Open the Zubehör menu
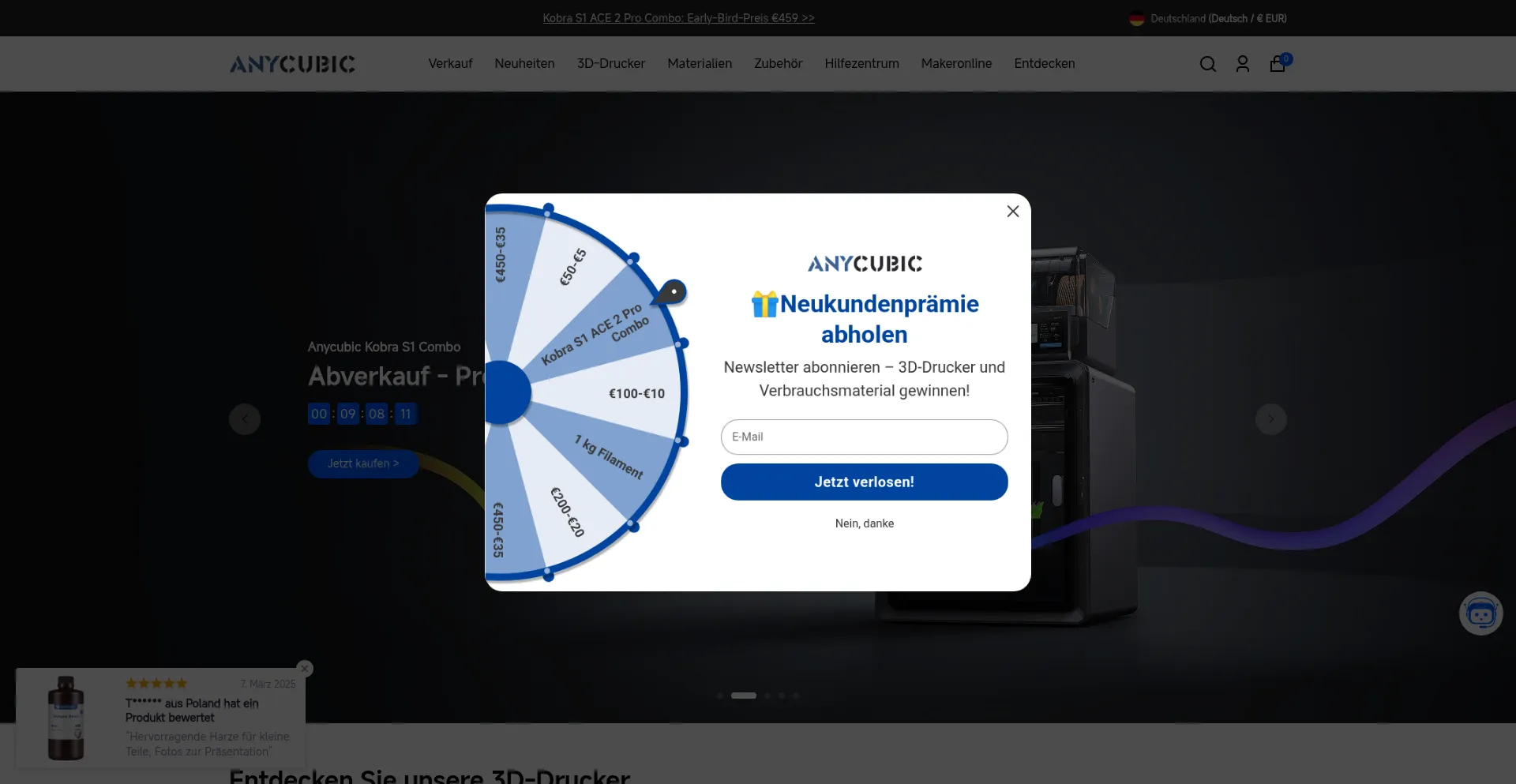This screenshot has width=1516, height=784. coord(778,63)
